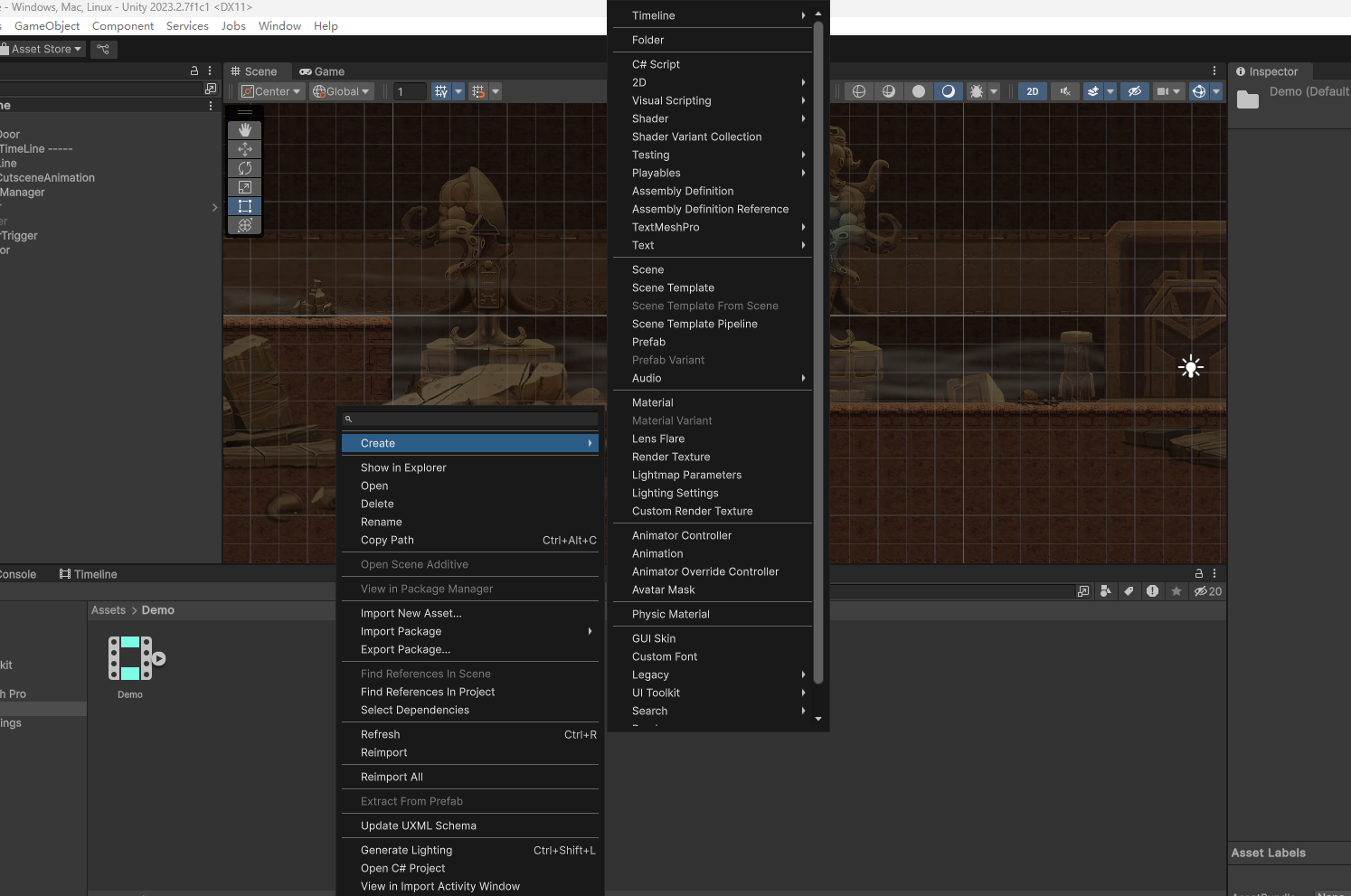Select the Rect tool
This screenshot has width=1351, height=896.
244,206
